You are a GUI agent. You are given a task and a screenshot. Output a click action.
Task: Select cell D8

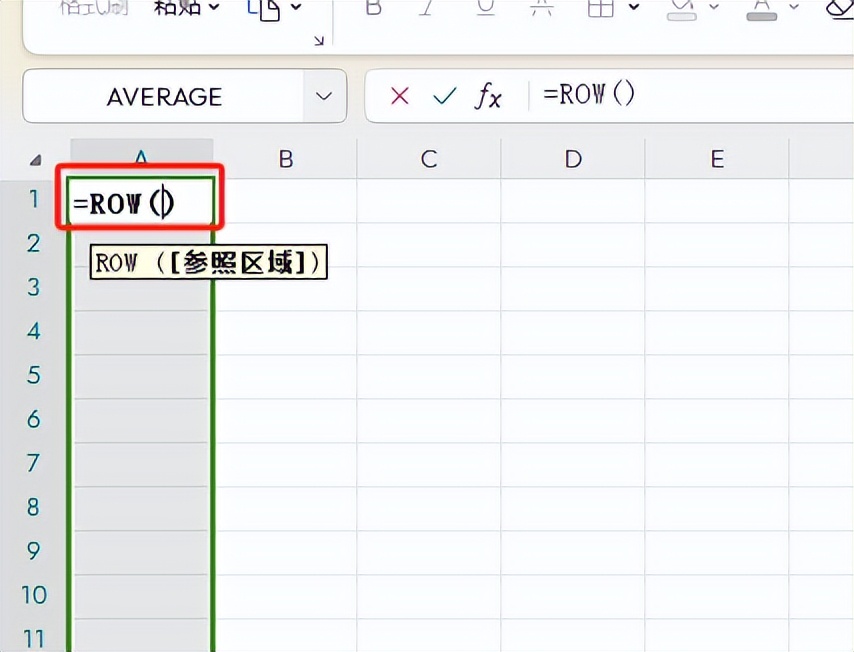572,508
